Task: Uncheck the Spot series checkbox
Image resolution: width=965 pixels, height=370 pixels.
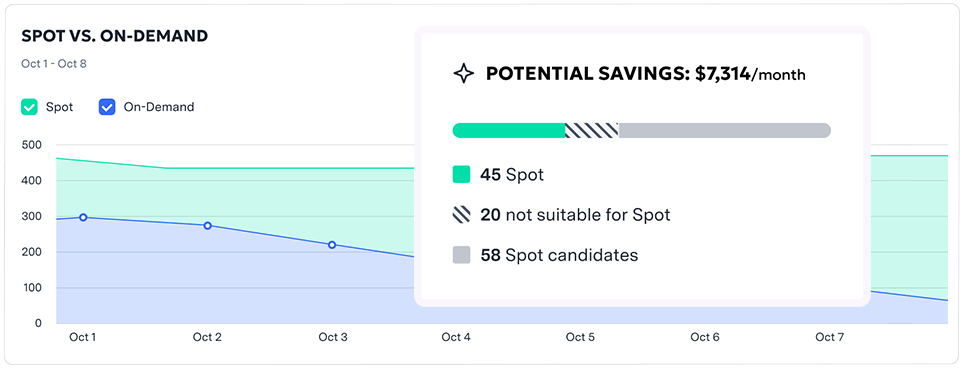Action: [30, 107]
